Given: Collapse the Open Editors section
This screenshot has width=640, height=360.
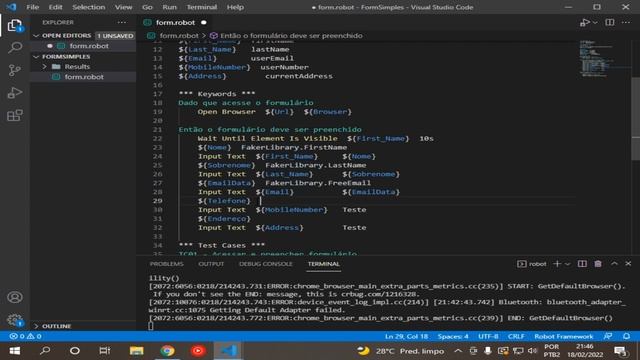Looking at the screenshot, I should click(x=36, y=36).
